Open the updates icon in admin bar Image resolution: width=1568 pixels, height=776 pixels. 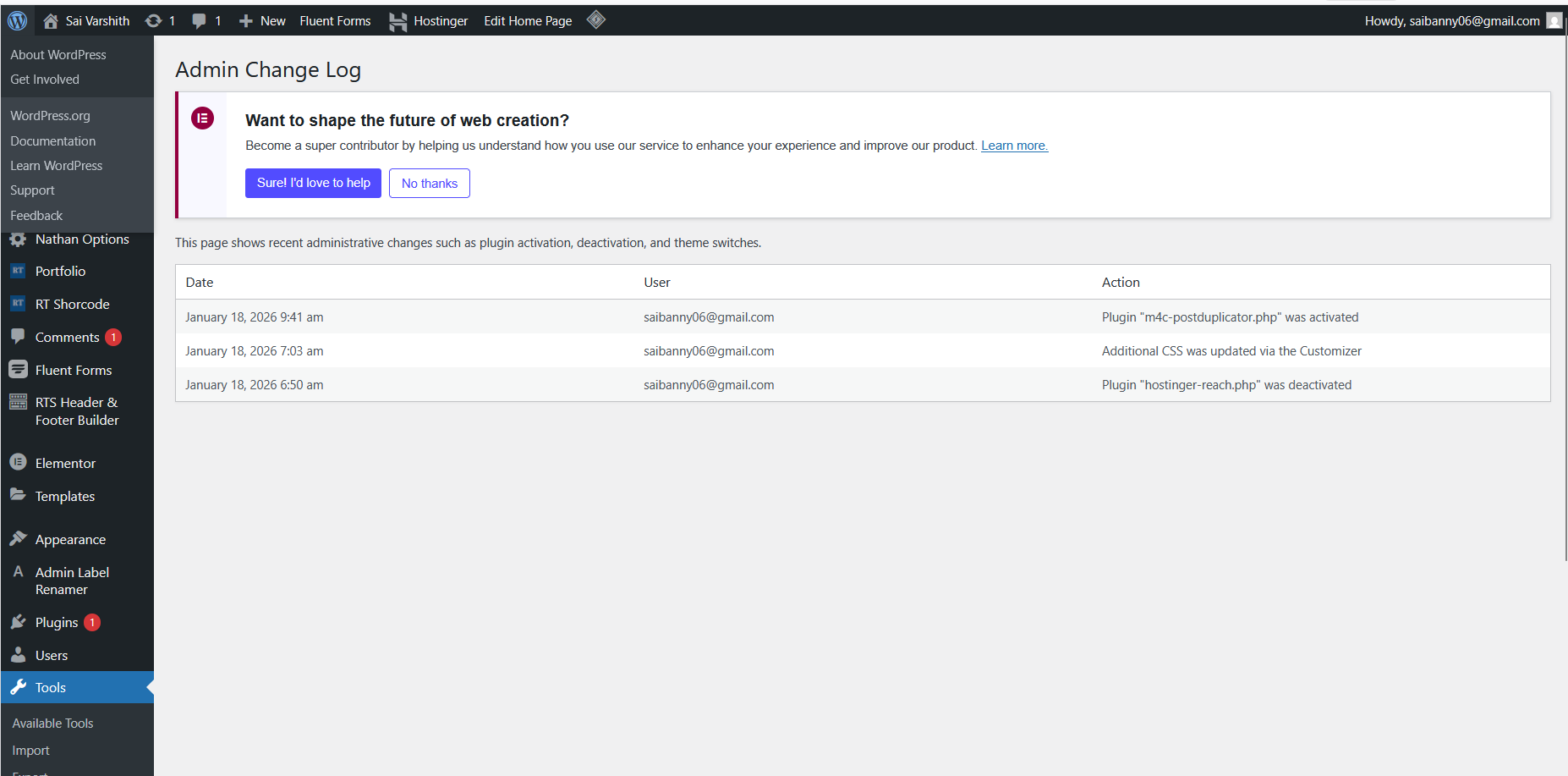[154, 20]
